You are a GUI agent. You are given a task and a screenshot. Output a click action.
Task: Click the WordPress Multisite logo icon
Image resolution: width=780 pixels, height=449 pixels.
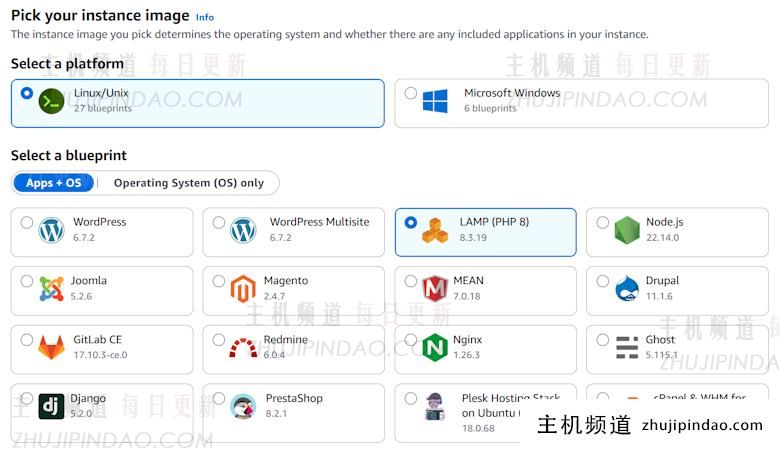coord(243,231)
